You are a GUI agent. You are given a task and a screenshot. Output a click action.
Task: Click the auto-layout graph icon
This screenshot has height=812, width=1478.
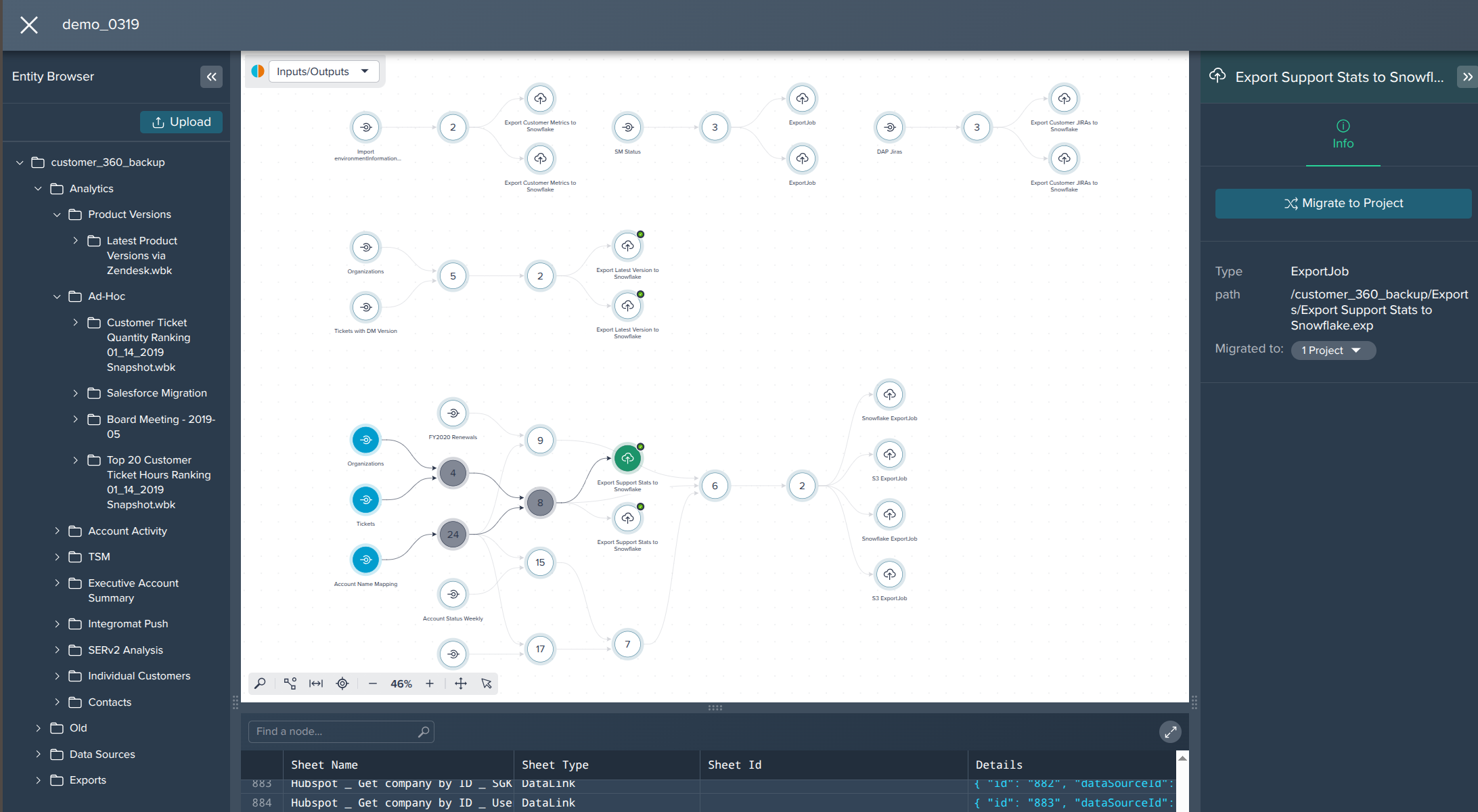coord(290,683)
